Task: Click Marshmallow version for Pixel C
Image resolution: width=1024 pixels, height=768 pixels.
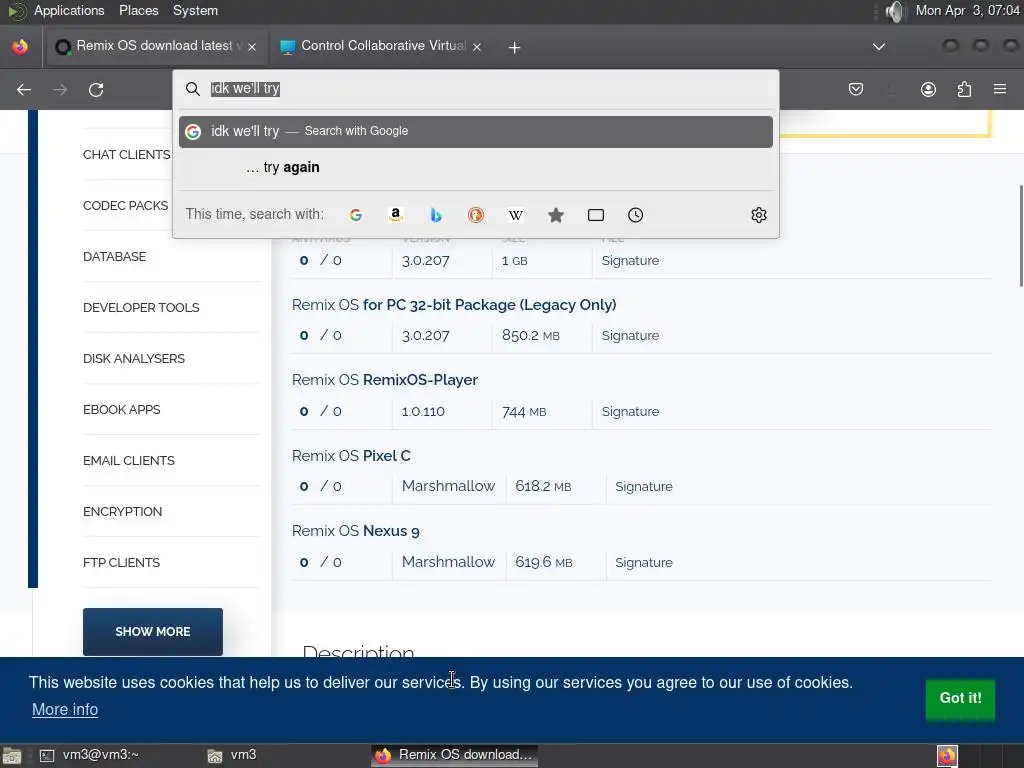Action: 448,487
